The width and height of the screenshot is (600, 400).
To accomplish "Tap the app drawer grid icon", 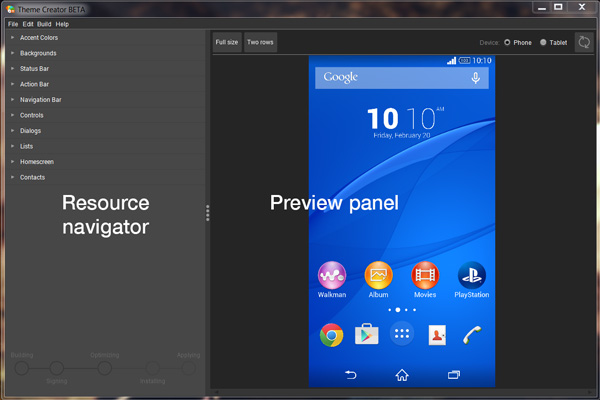I will [x=402, y=335].
